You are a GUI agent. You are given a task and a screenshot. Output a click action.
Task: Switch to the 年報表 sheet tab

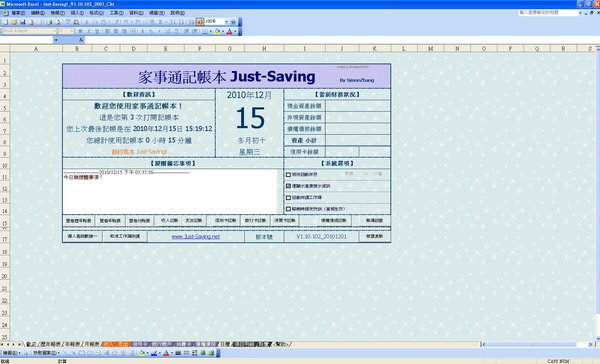click(x=73, y=344)
